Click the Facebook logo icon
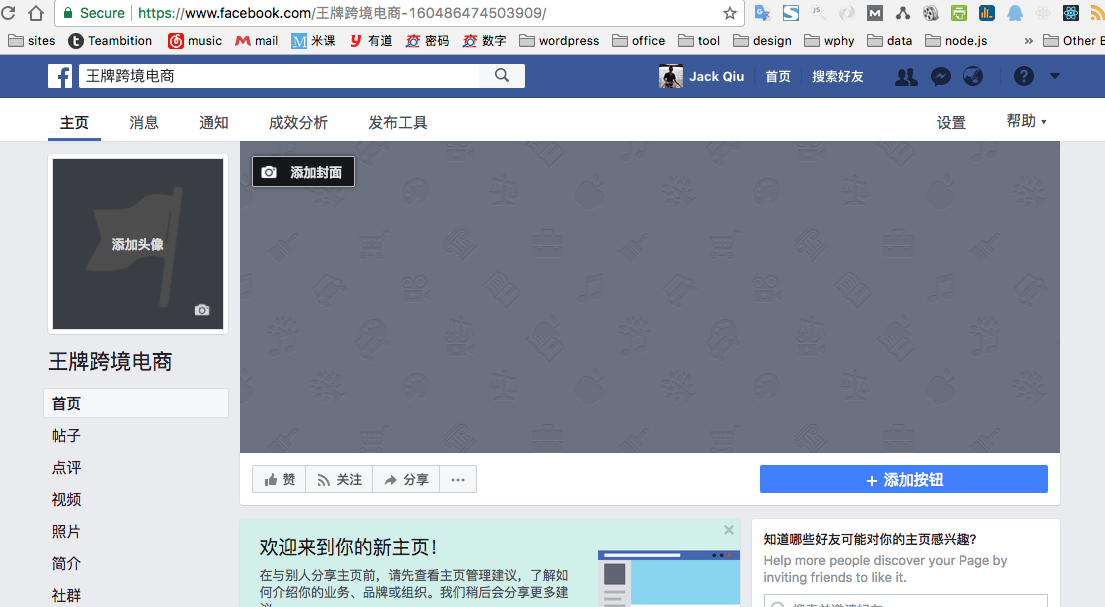Screen dimensions: 1105x607 60,76
